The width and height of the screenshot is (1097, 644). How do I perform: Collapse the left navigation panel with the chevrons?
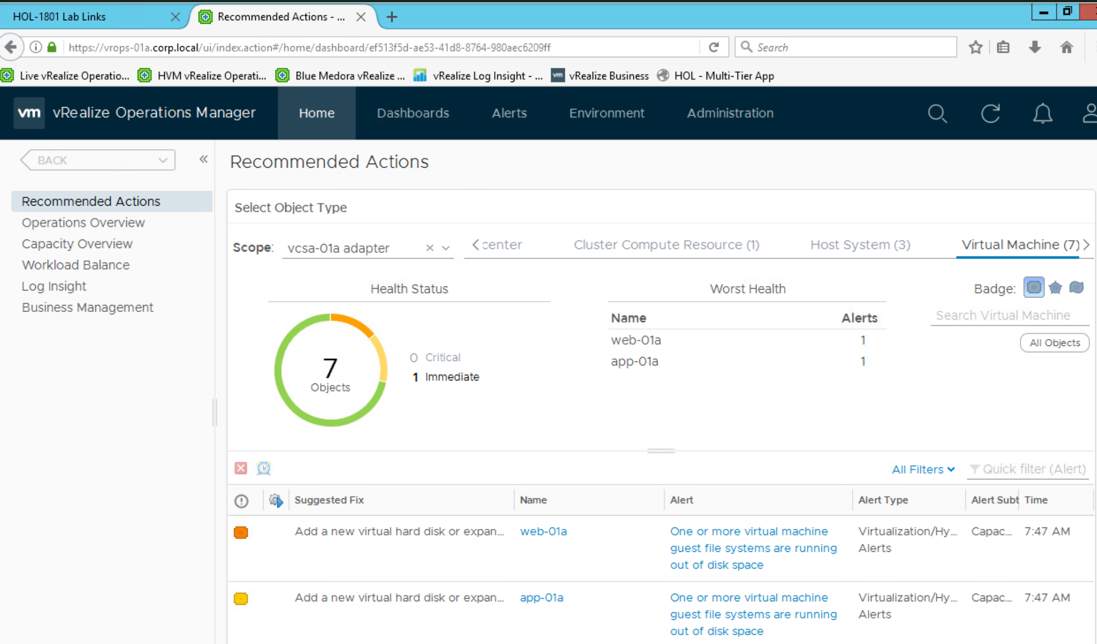[x=204, y=159]
